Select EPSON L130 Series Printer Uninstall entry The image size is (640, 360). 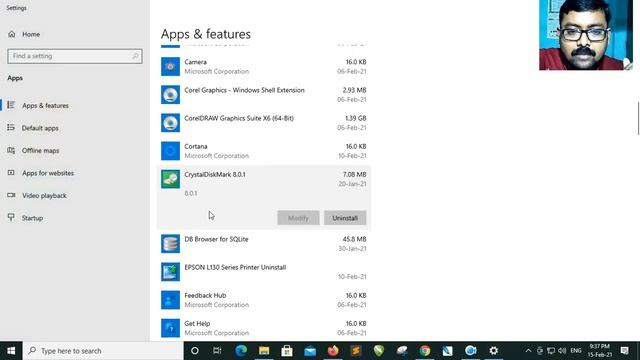[x=235, y=267]
